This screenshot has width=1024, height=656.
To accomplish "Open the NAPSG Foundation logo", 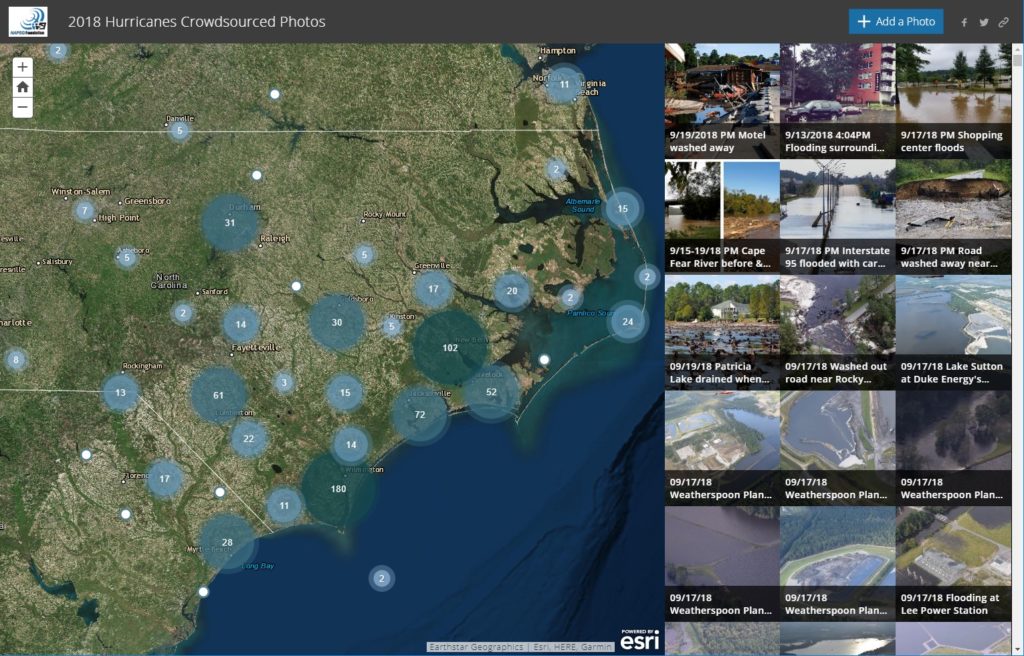I will coord(28,22).
